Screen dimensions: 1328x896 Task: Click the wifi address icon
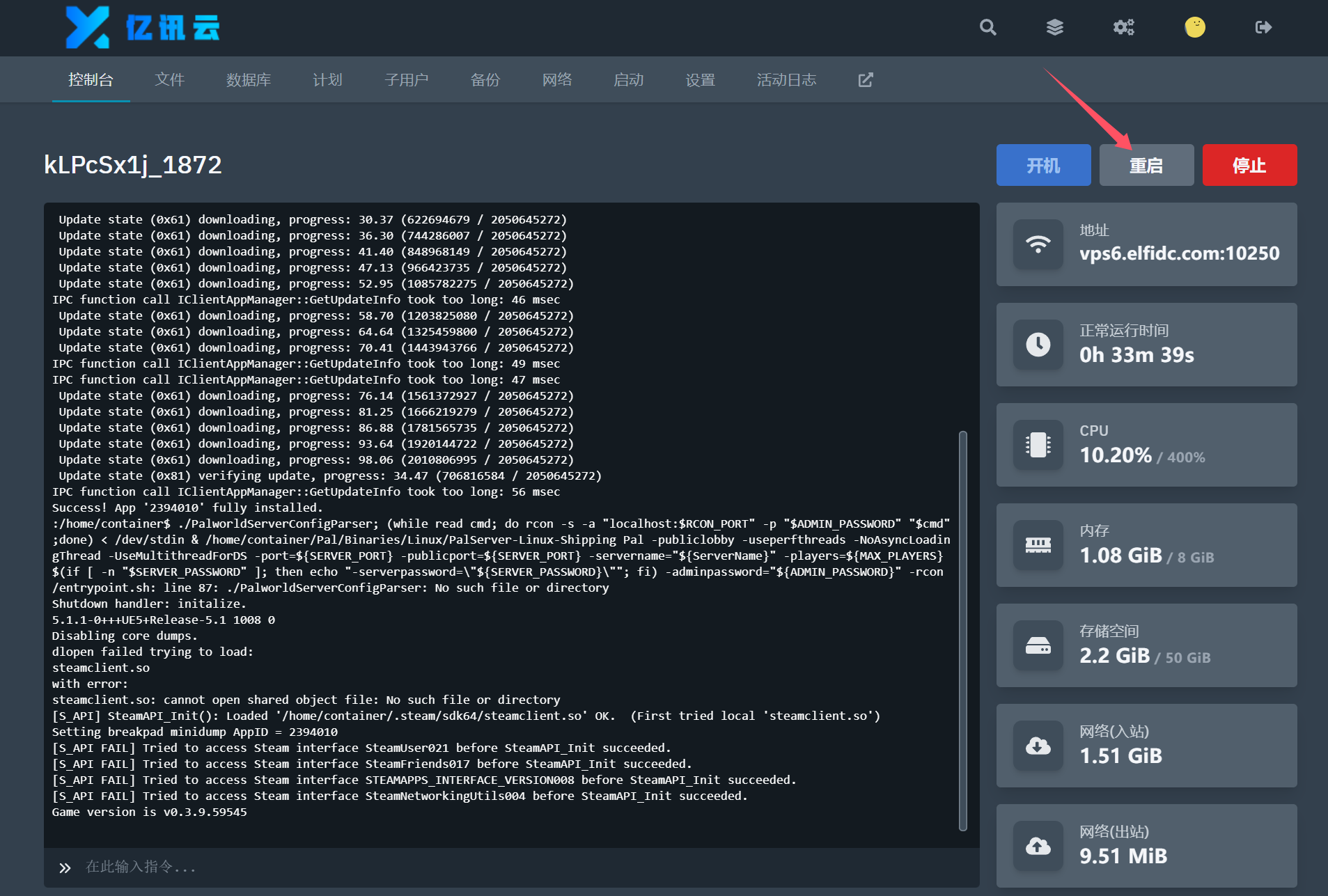[1038, 244]
